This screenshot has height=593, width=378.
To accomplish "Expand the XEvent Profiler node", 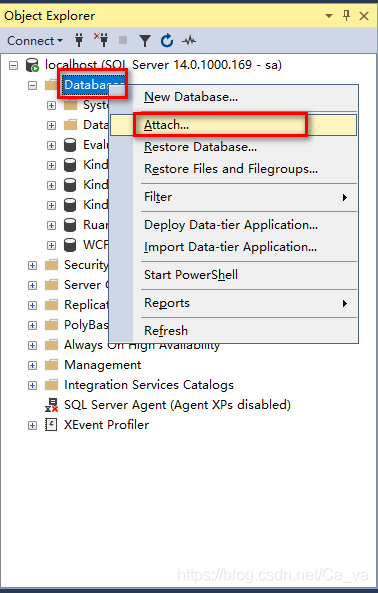I will click(x=33, y=426).
